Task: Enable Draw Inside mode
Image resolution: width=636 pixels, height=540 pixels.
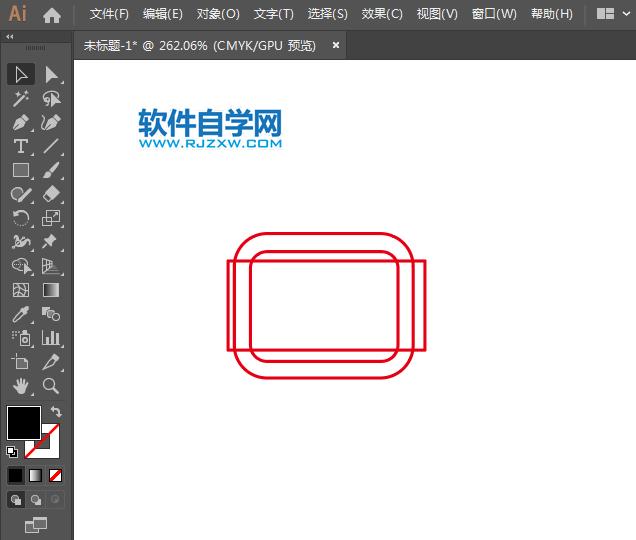Action: 55,500
